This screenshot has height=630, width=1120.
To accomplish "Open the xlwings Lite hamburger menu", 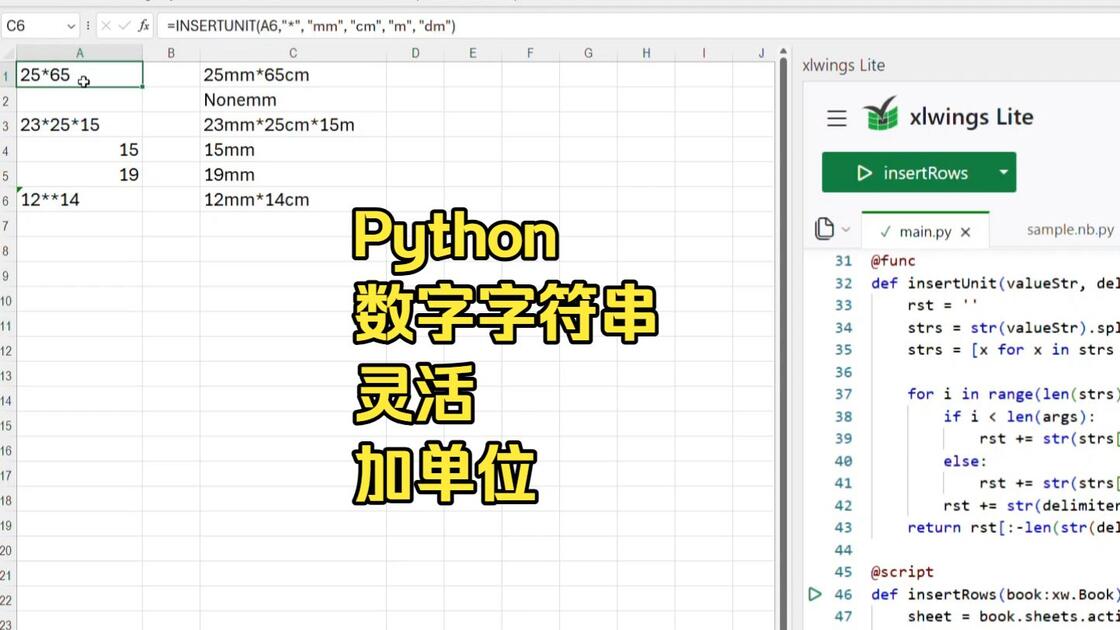I will coord(836,118).
